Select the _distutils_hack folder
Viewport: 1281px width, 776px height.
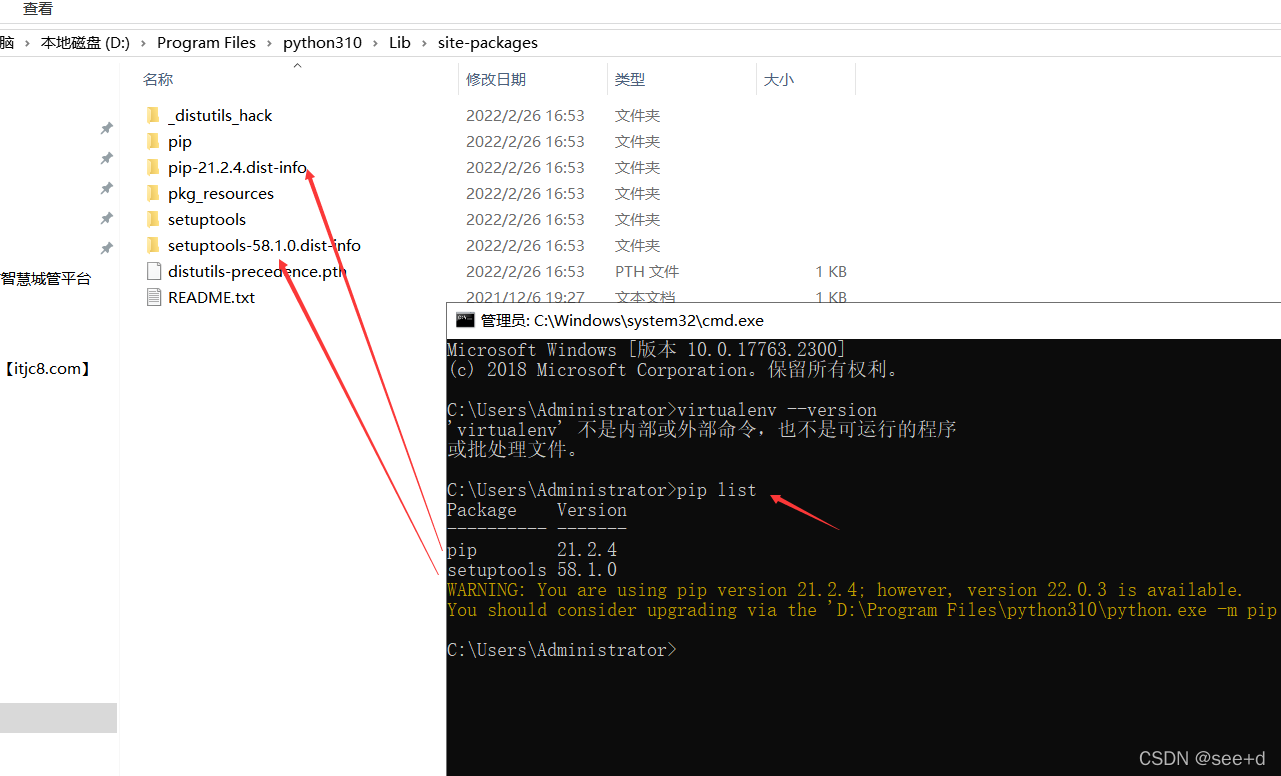click(219, 115)
